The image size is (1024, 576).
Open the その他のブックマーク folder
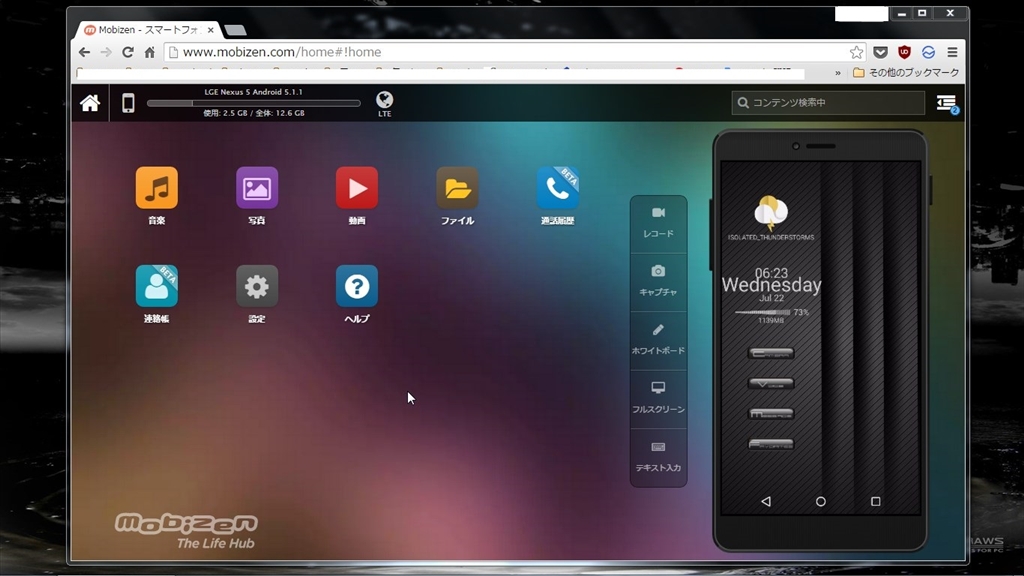(x=906, y=72)
